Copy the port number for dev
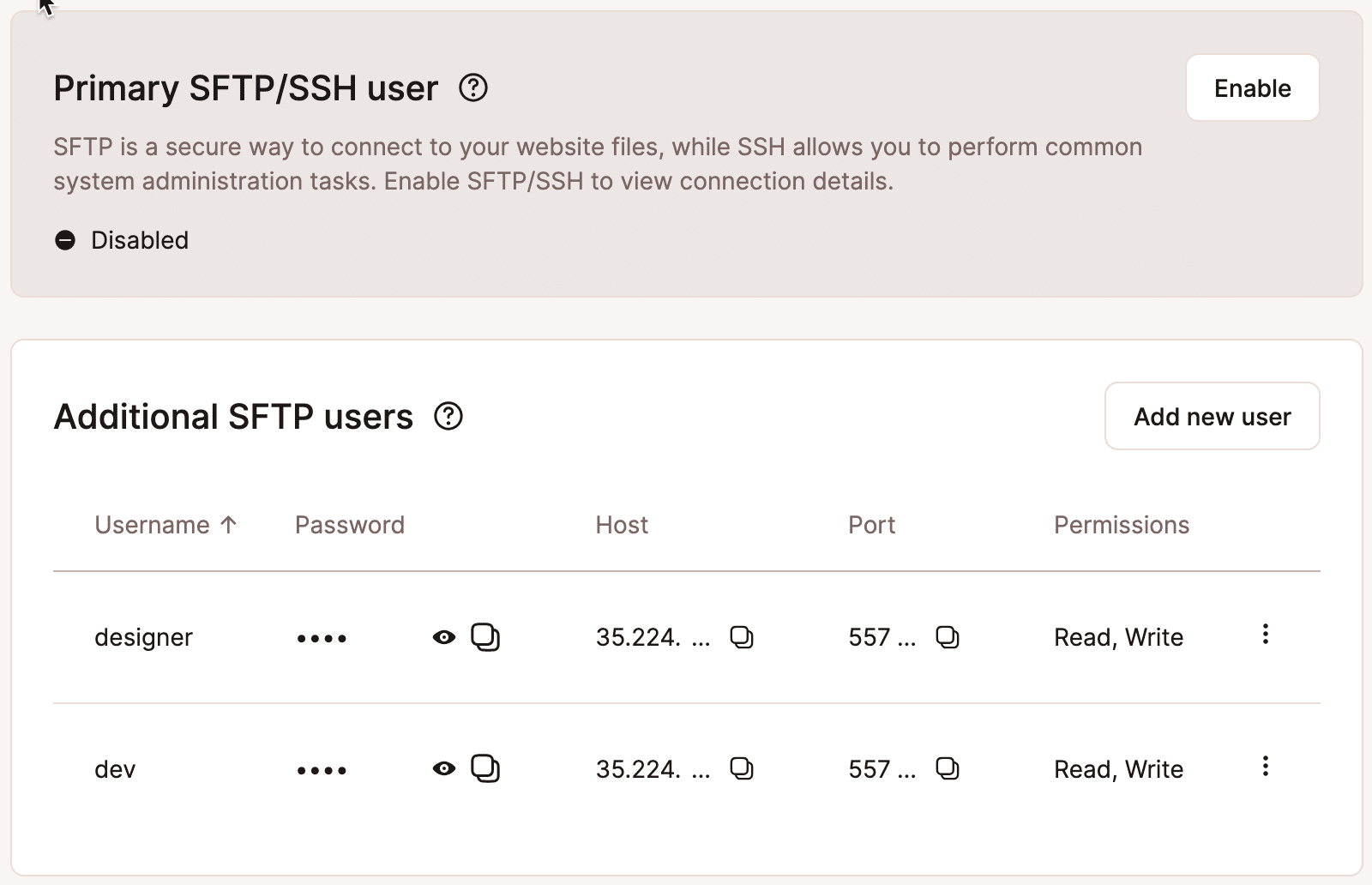Viewport: 1372px width, 885px height. tap(946, 769)
